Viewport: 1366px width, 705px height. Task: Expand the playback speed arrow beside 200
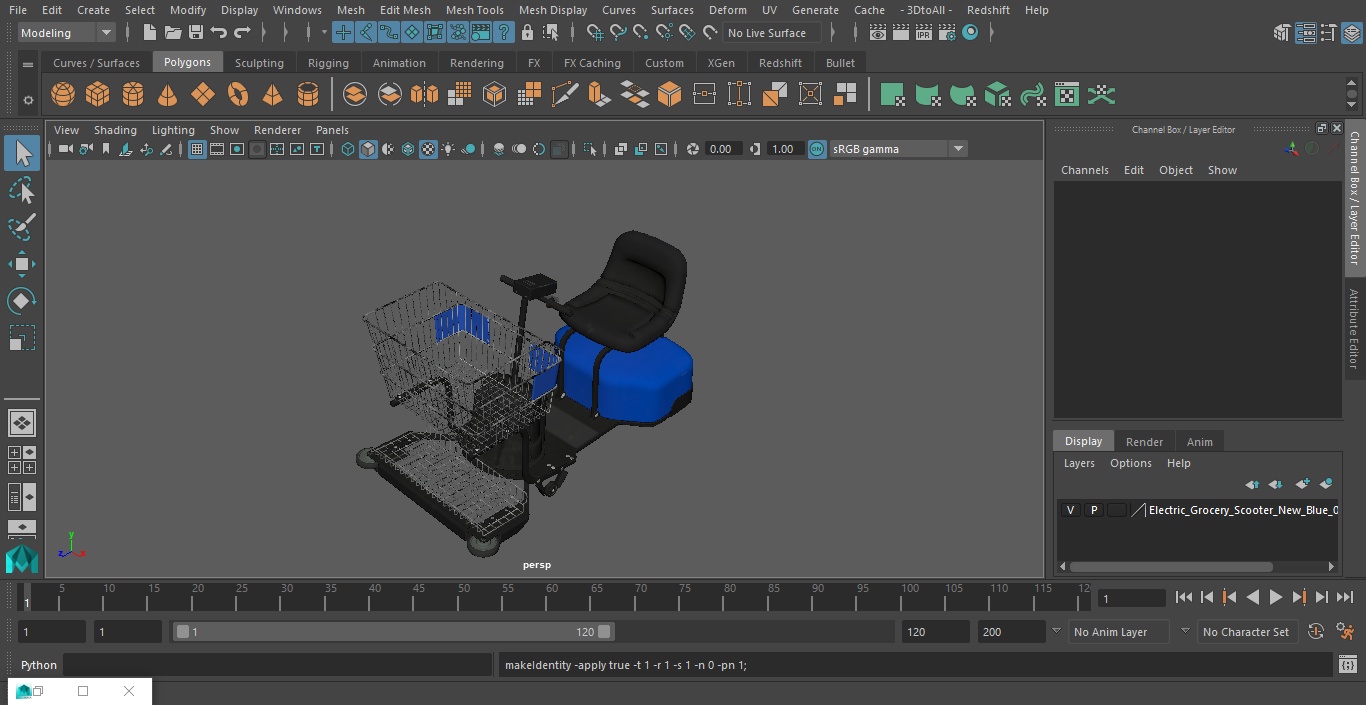pyautogui.click(x=1056, y=631)
